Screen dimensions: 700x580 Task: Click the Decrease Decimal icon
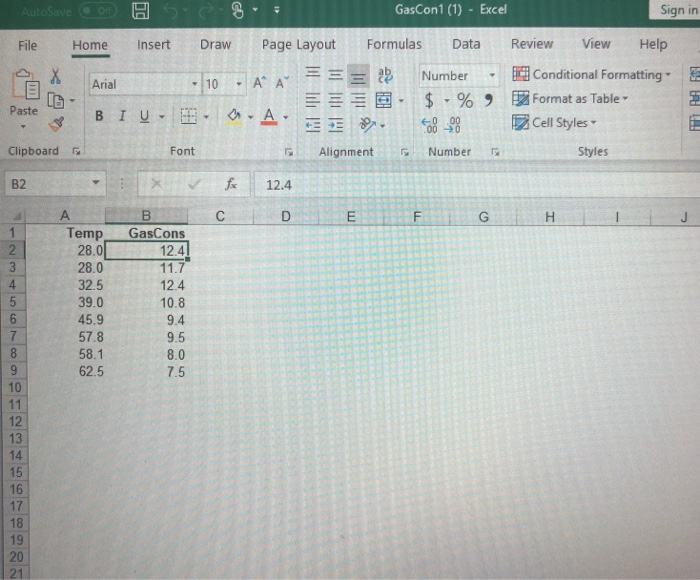(452, 125)
